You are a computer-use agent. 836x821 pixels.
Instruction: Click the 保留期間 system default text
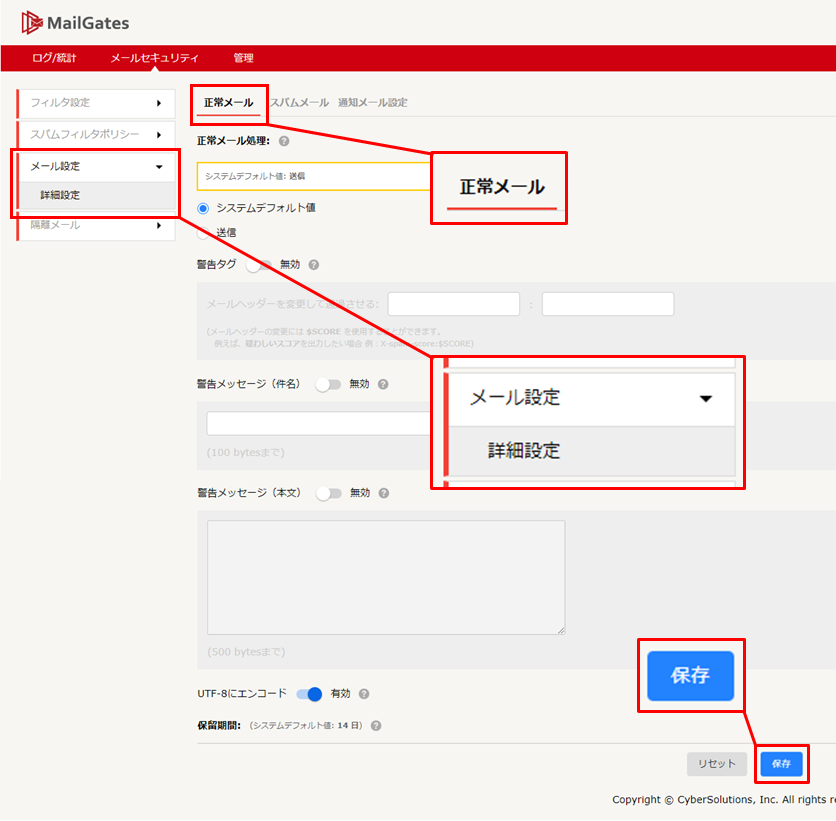(306, 726)
